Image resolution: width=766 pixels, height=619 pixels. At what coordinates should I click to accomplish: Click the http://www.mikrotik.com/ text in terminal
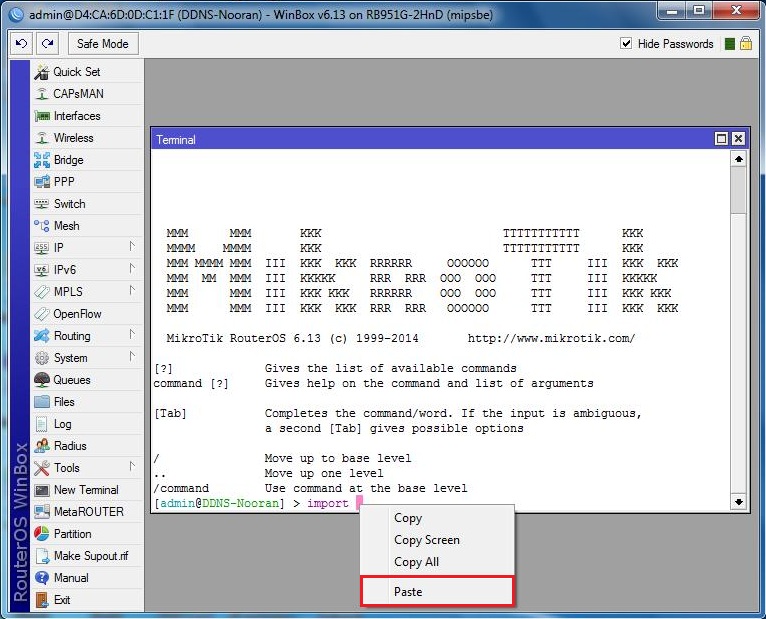(x=552, y=338)
